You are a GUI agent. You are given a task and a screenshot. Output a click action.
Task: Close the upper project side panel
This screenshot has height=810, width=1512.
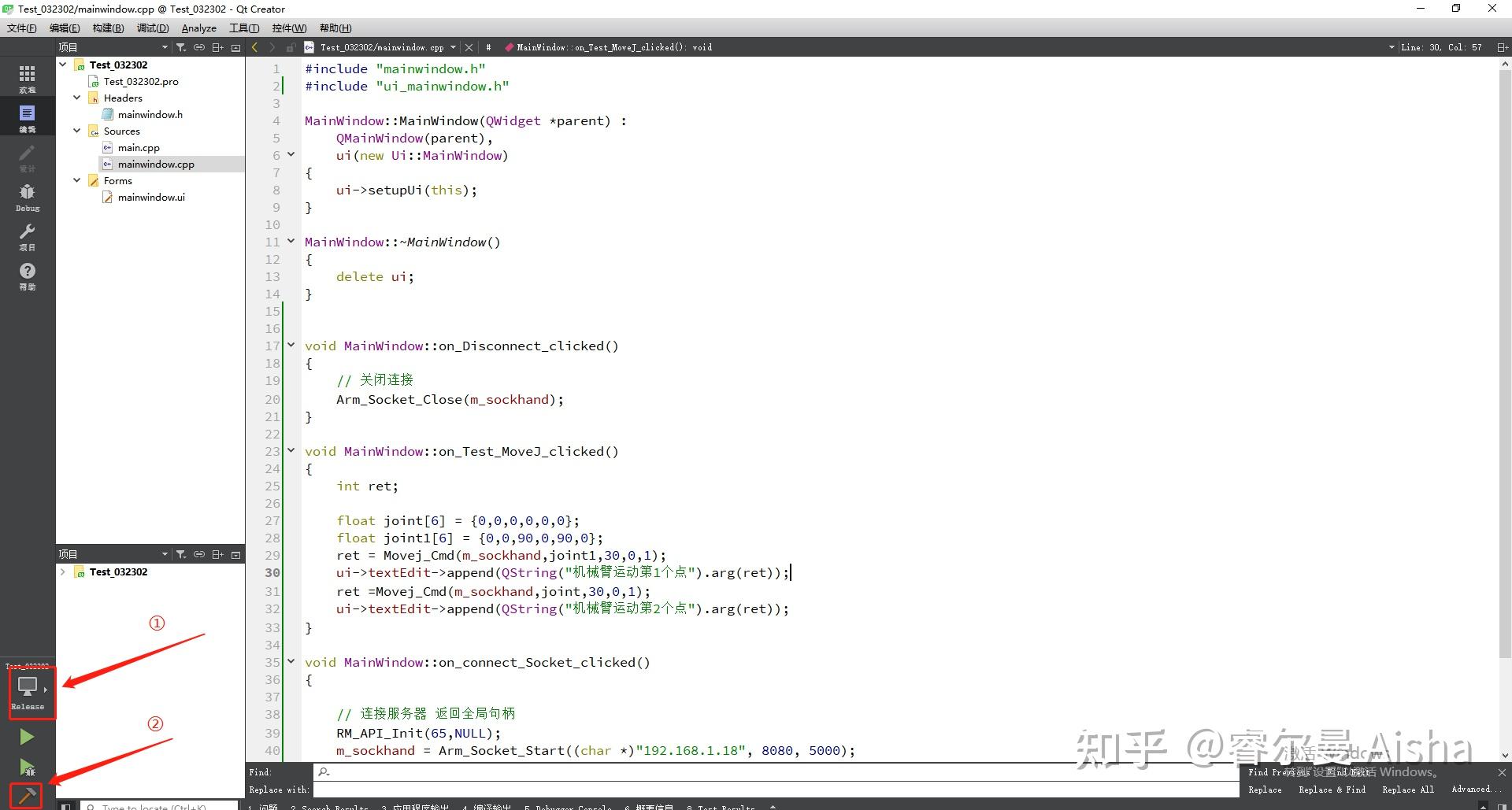[x=235, y=47]
